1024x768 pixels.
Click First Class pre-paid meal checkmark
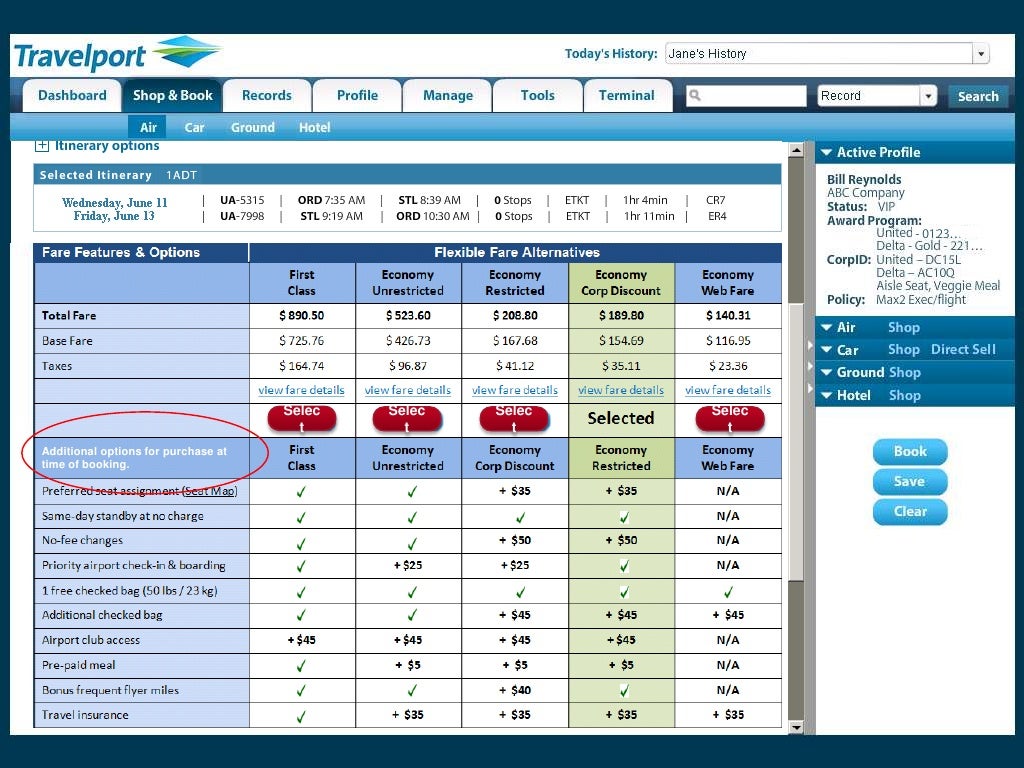[x=301, y=666]
